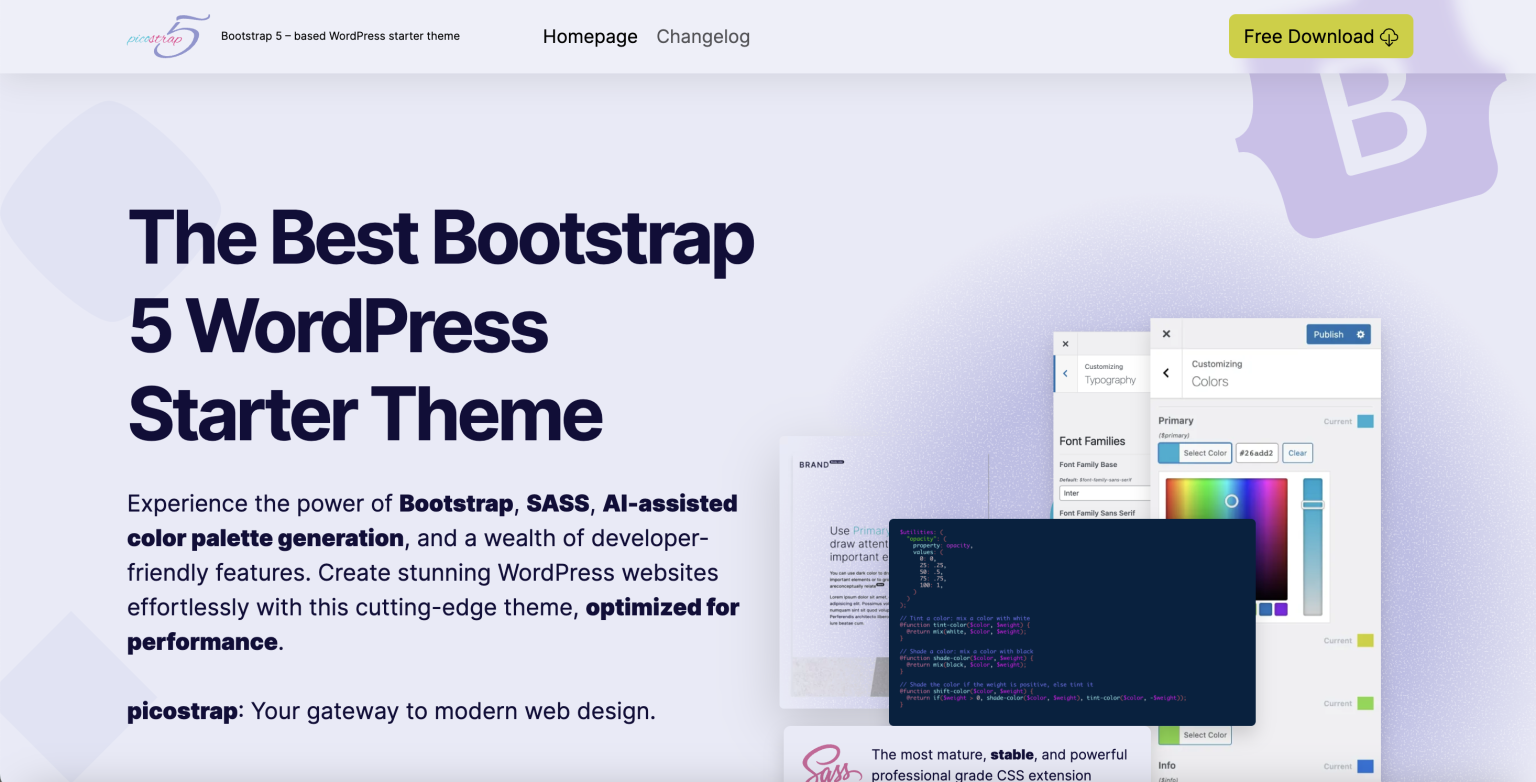Screen dimensions: 1536x782
Task: Click the Free Download button
Action: point(1320,36)
